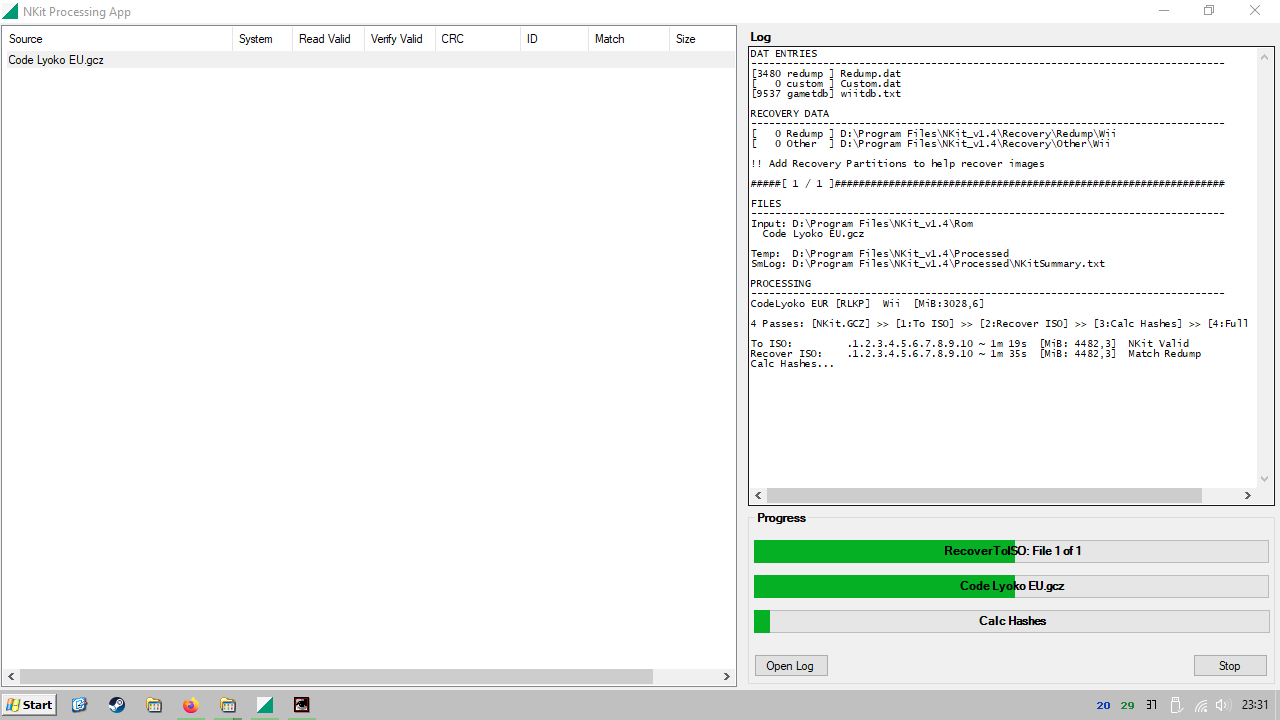
Task: Click the Verify Valid column header
Action: pyautogui.click(x=399, y=39)
